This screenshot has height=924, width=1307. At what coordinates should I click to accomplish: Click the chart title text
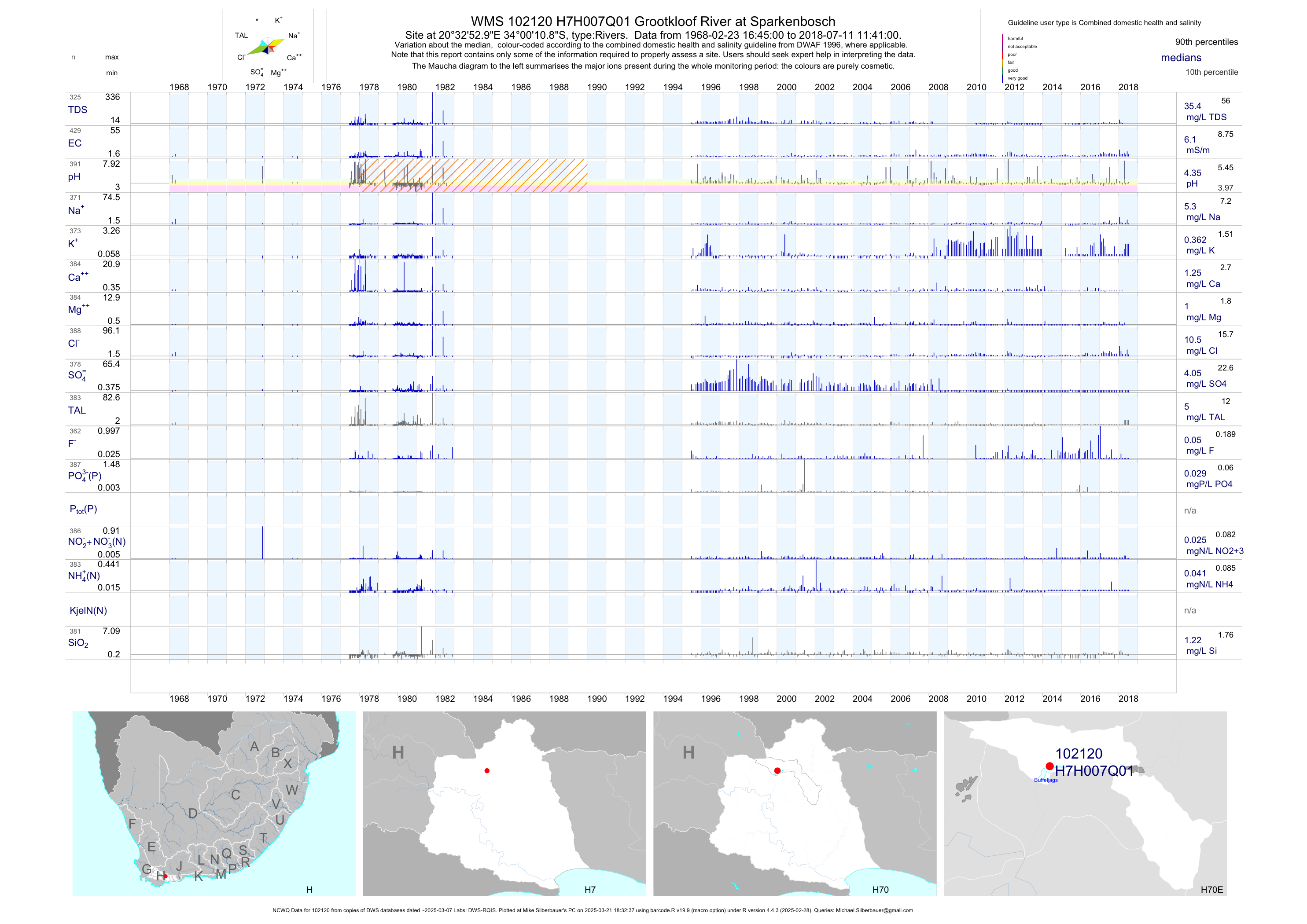tap(653, 22)
